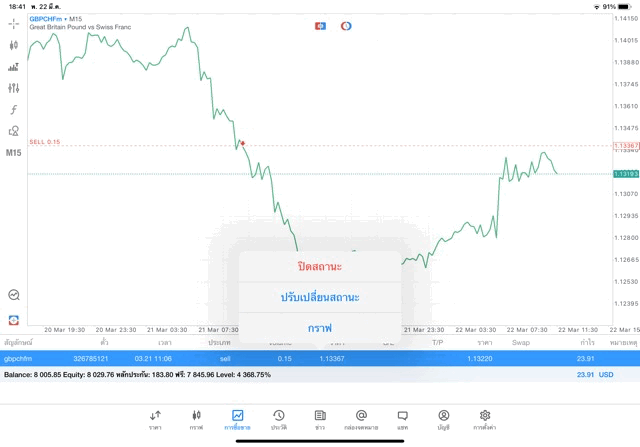
Task: Open the indicators panel icon
Action: click(x=13, y=67)
